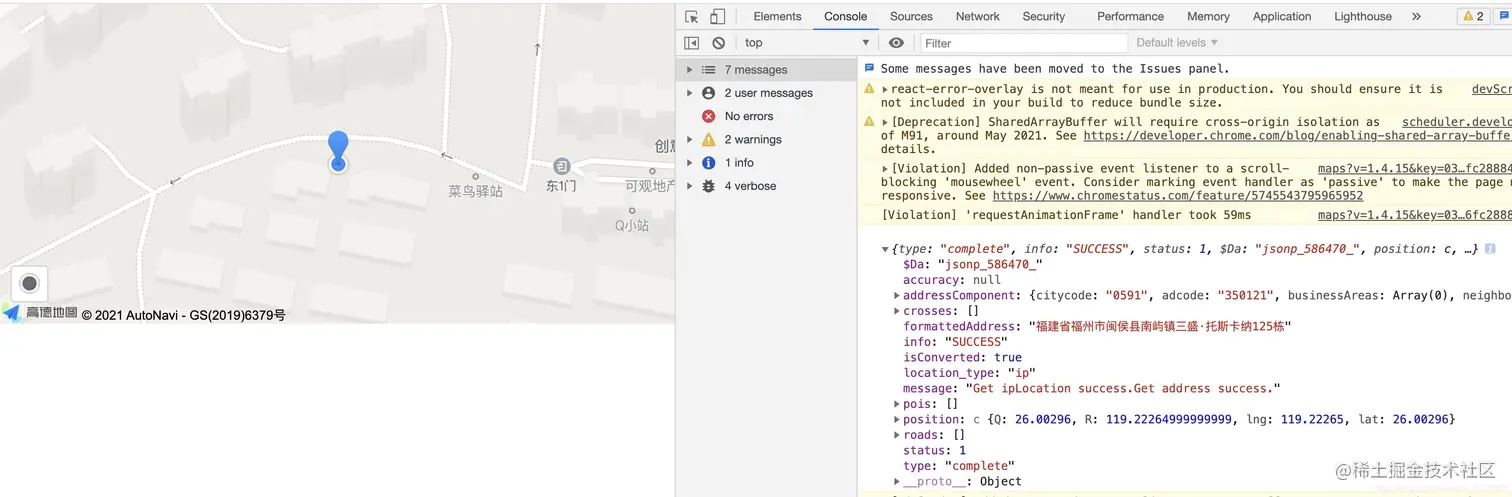
Task: Open the more tabs chevron
Action: (x=1416, y=16)
